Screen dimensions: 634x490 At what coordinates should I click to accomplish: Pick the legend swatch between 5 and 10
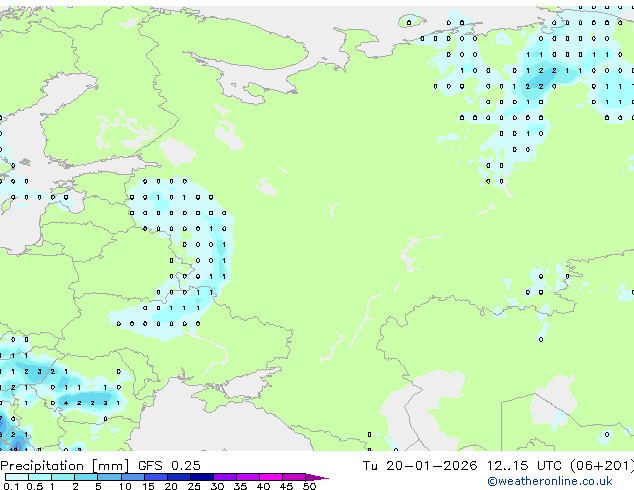coord(109,477)
